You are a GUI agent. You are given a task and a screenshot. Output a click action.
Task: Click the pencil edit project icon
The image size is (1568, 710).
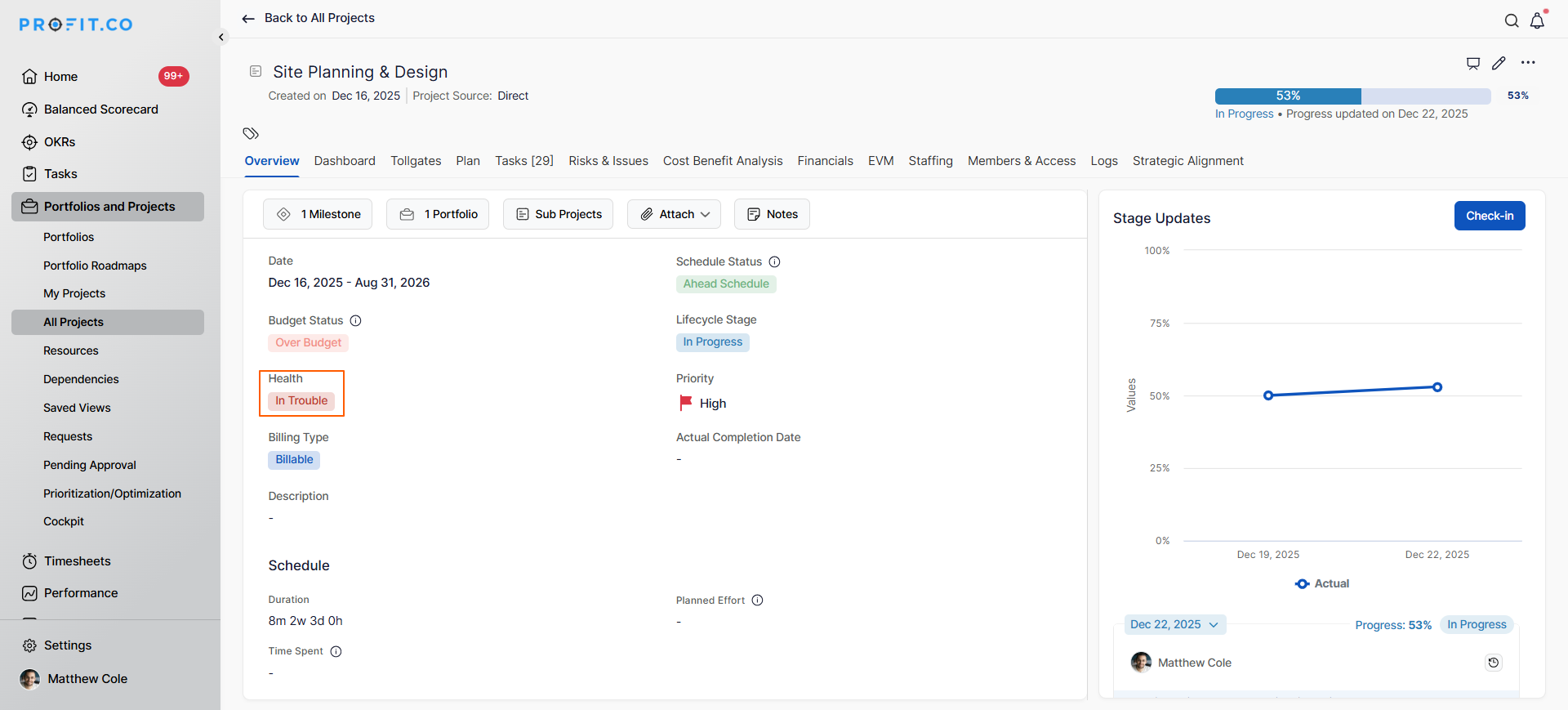coord(1499,63)
